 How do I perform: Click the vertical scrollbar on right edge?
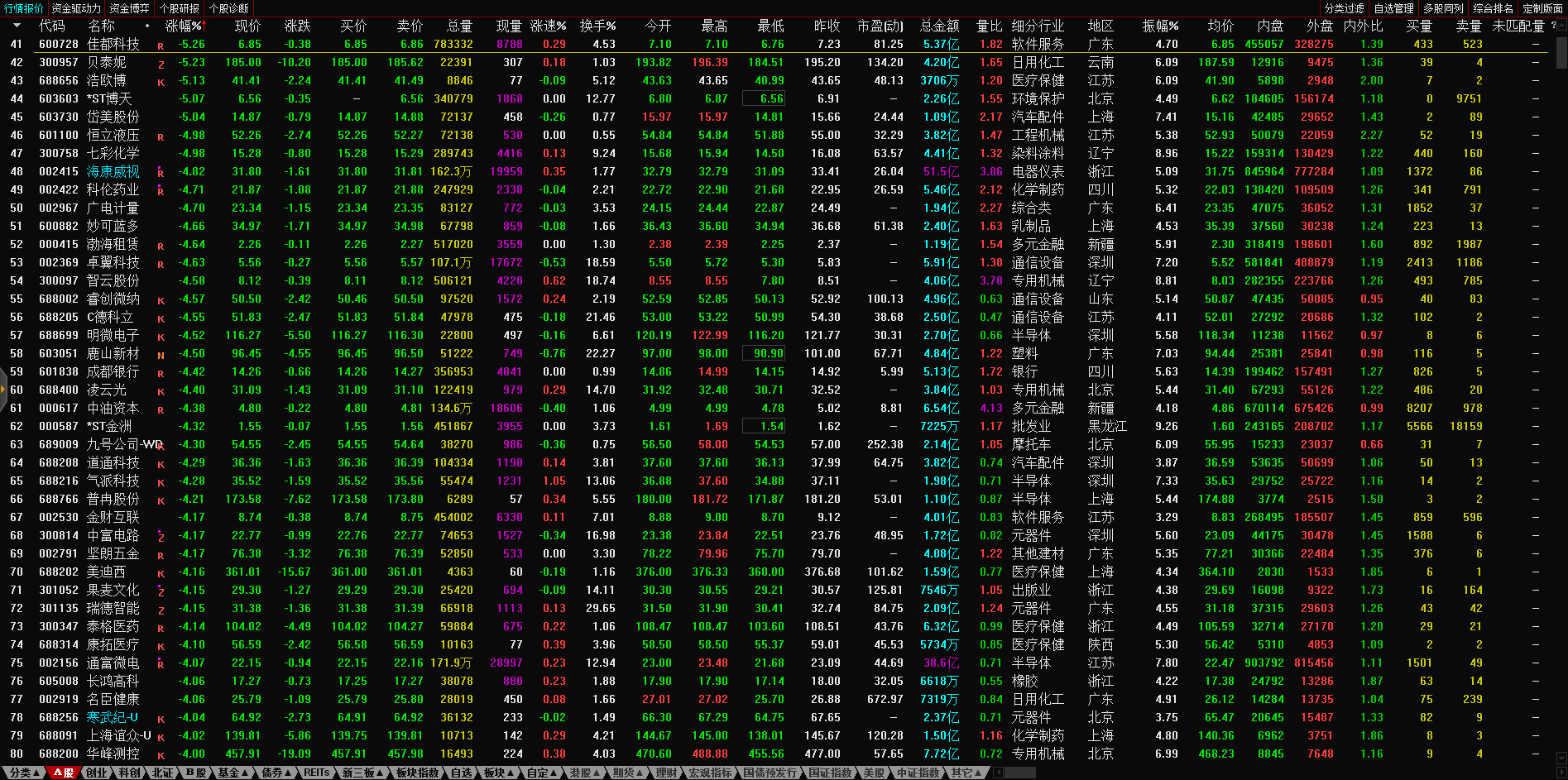[x=1561, y=50]
